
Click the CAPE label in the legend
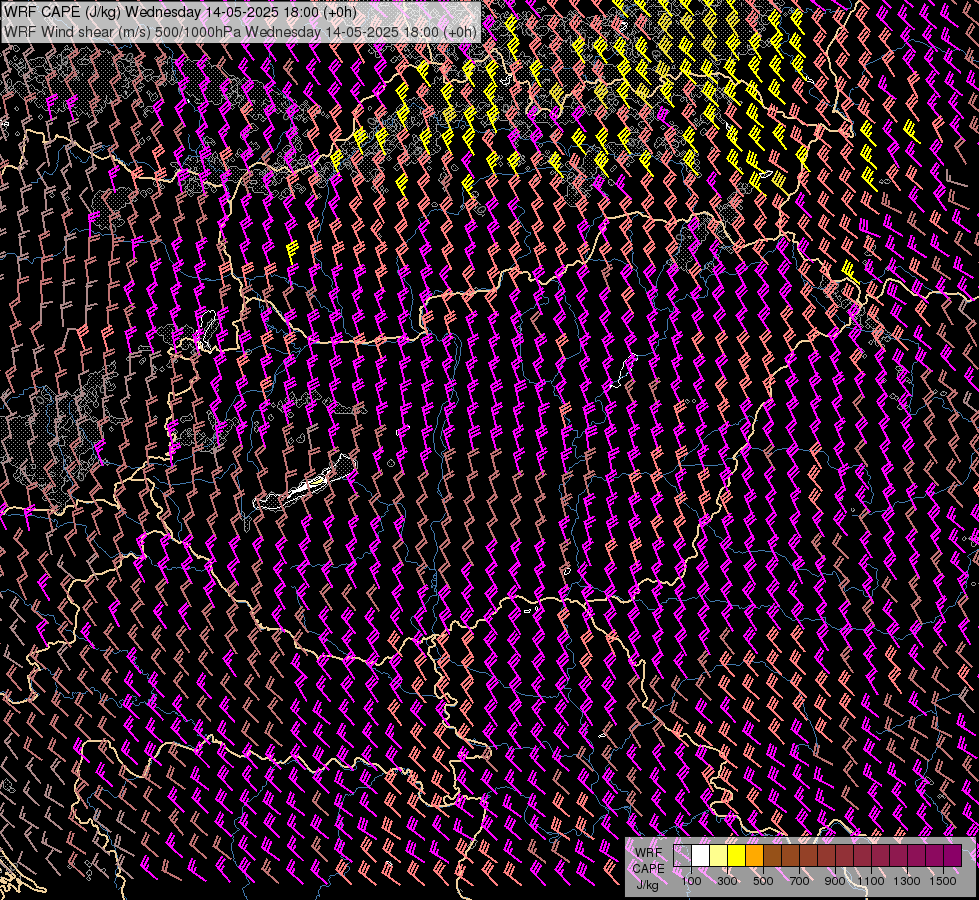tap(648, 869)
